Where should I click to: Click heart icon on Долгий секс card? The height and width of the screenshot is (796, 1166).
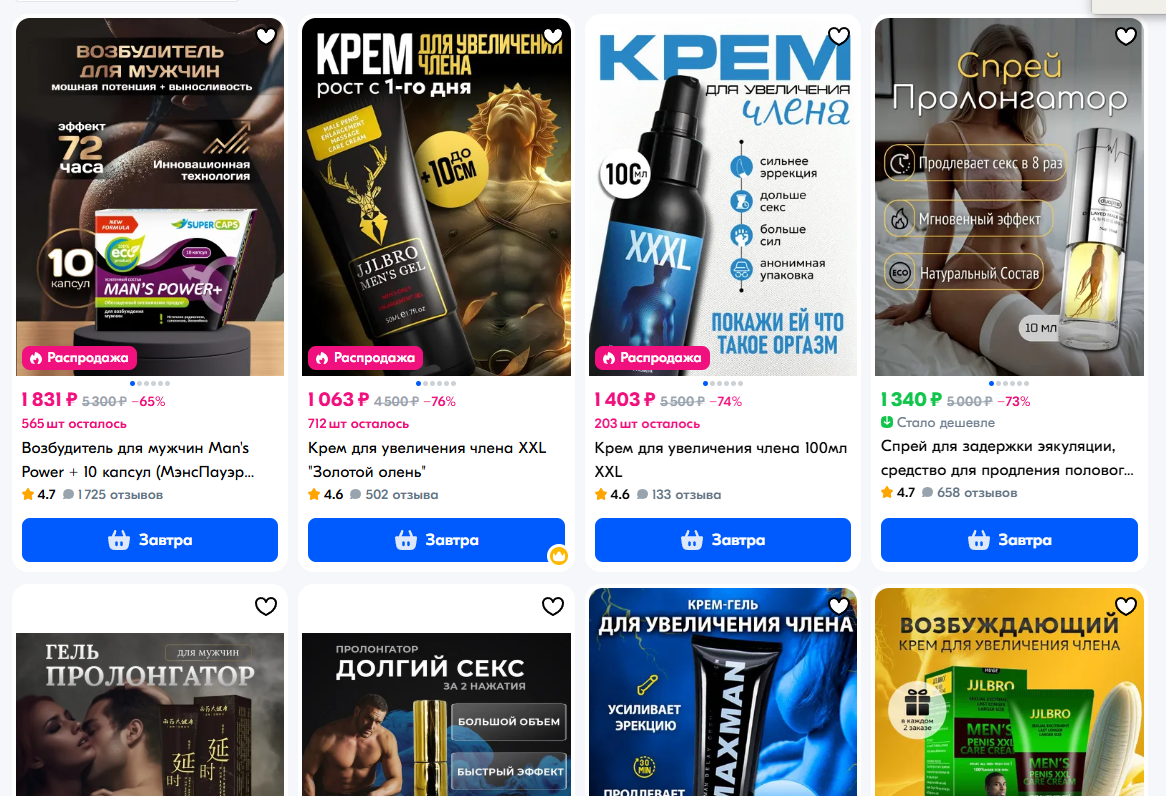tap(553, 606)
